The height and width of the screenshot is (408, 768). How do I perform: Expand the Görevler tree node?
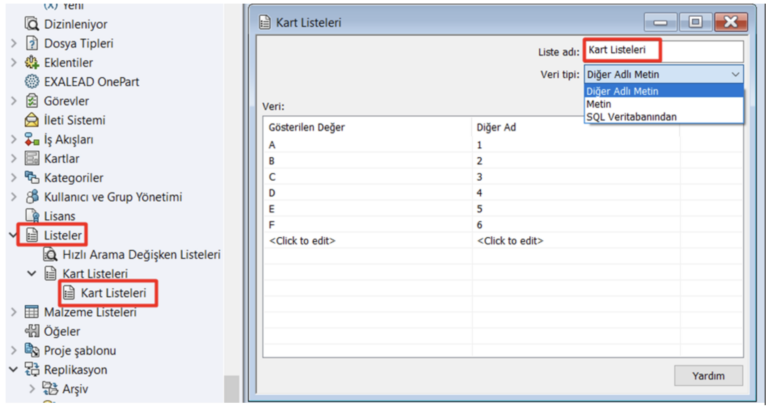coord(13,101)
